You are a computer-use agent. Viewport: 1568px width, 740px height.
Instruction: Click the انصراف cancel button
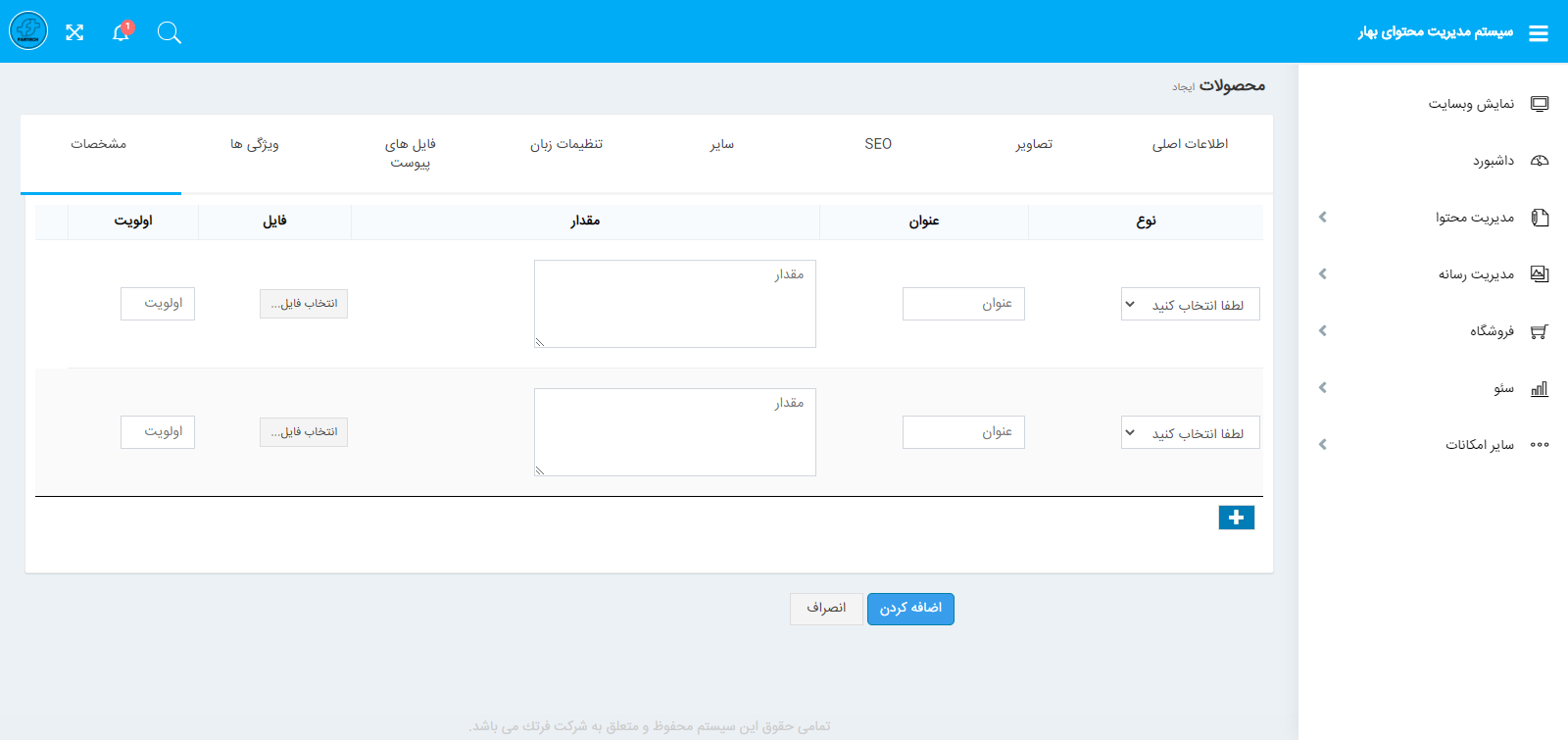pyautogui.click(x=826, y=609)
